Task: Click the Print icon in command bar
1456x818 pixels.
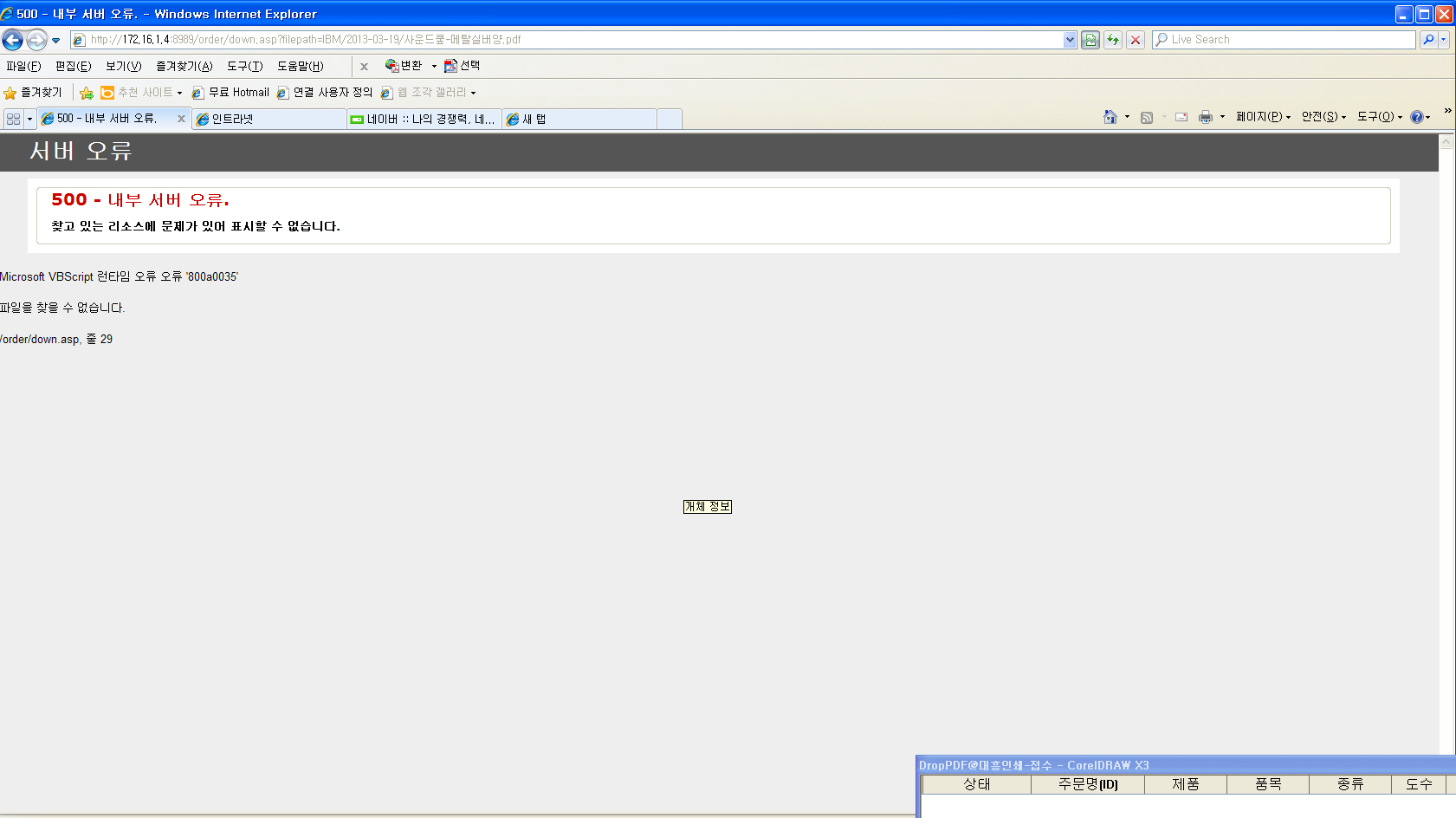Action: 1205,117
